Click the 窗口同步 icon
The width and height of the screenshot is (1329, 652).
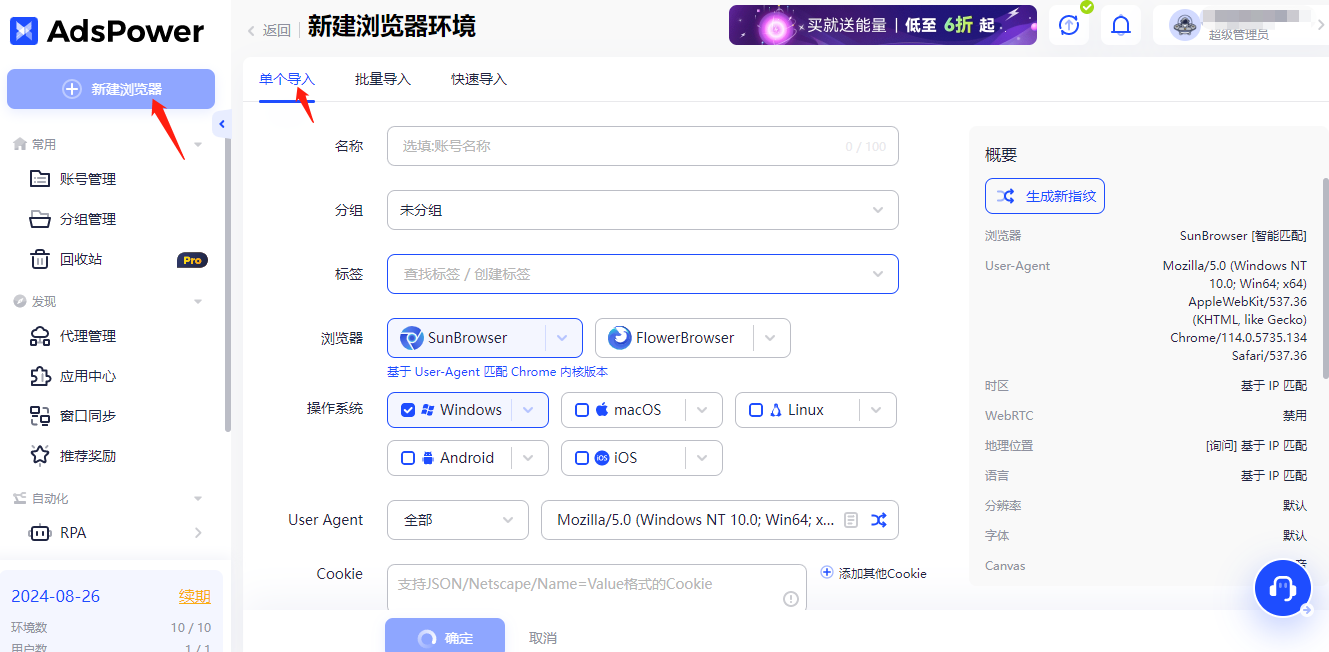(40, 416)
